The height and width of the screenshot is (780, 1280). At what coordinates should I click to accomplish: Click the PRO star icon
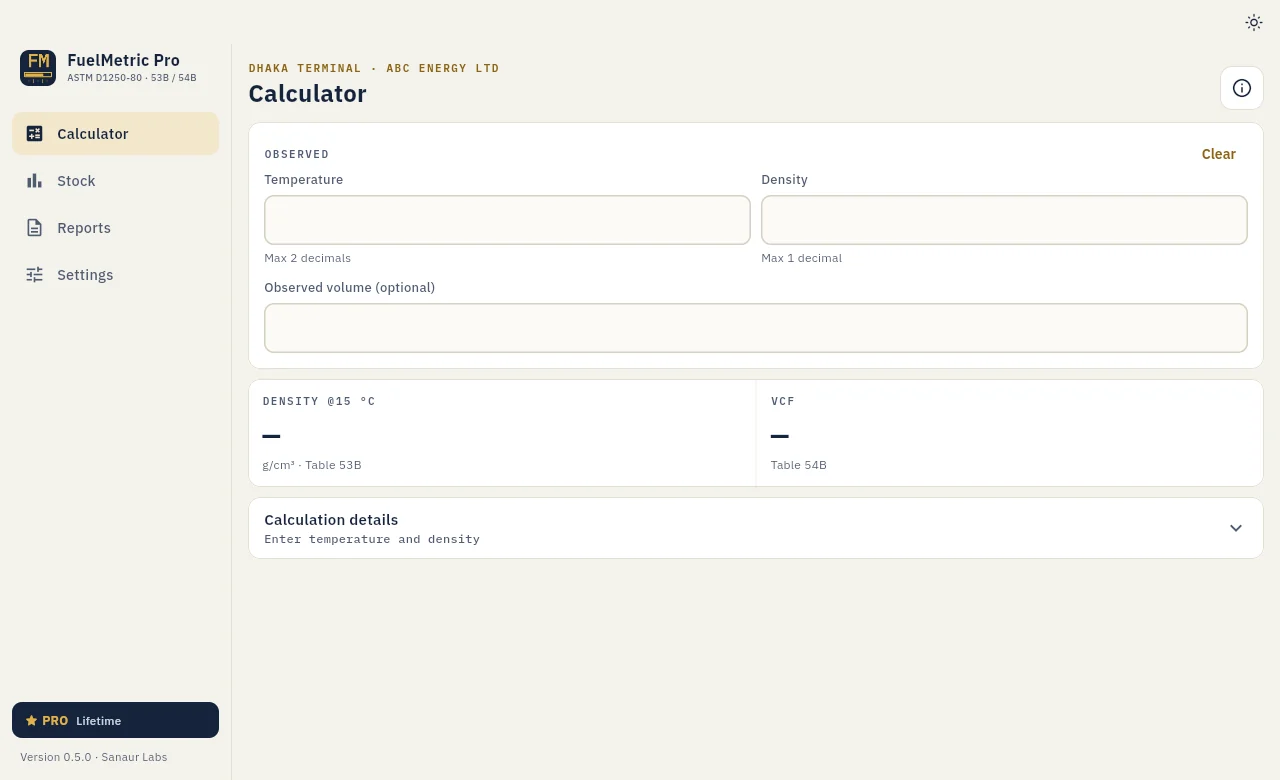click(x=31, y=720)
